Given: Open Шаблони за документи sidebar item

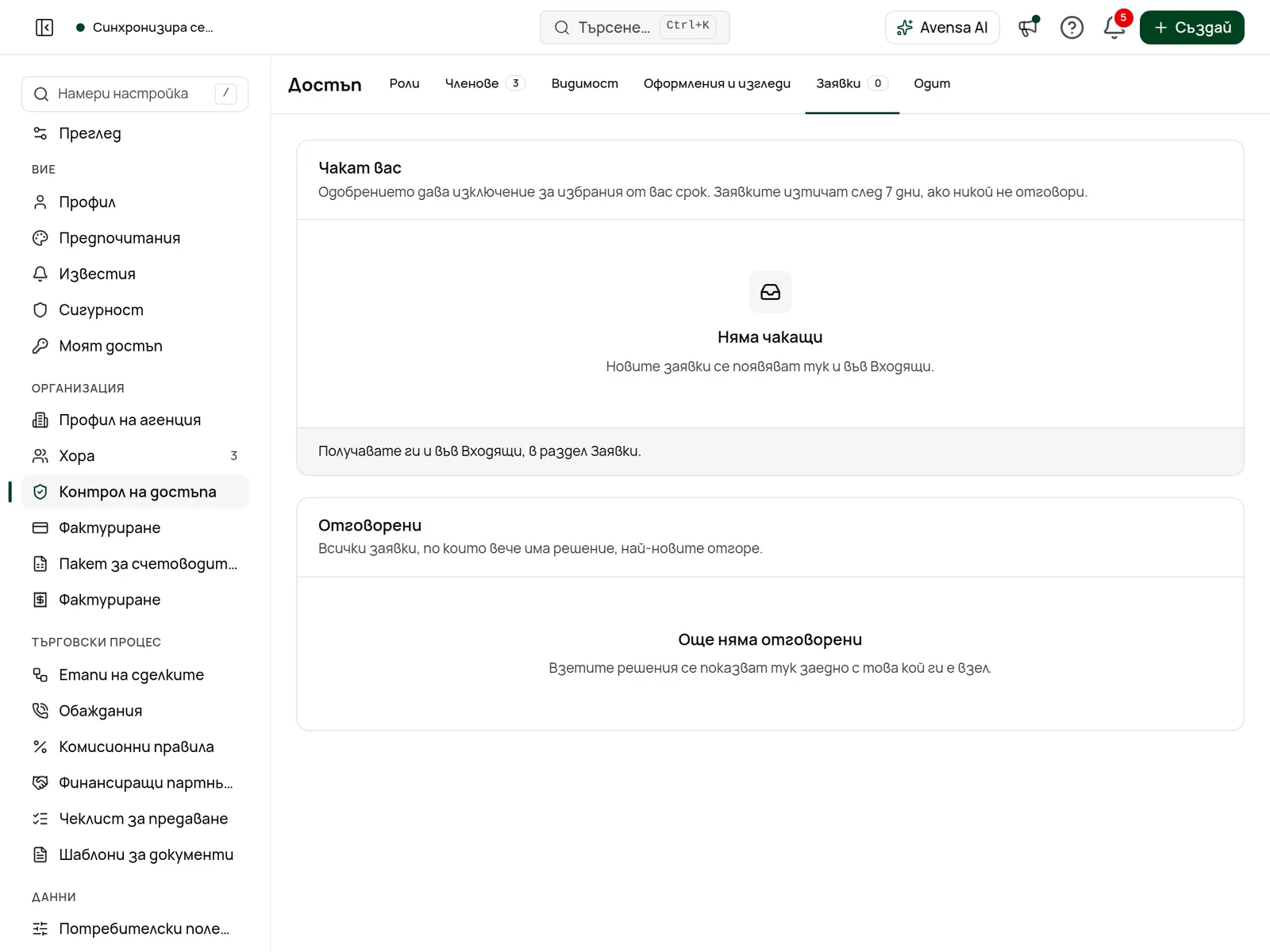Looking at the screenshot, I should (x=135, y=854).
